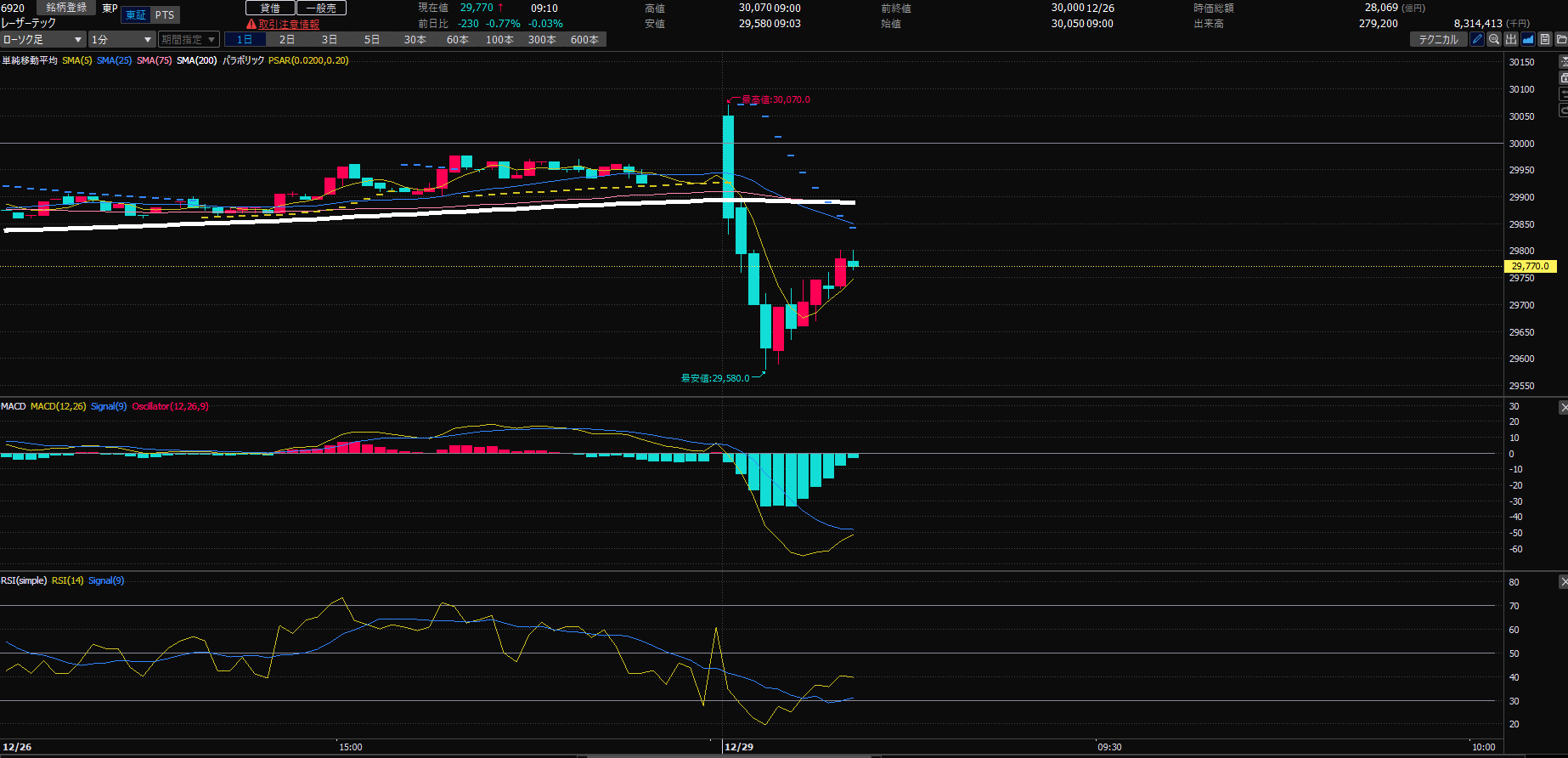Close the MACD indicator panel
The height and width of the screenshot is (758, 1568).
(1563, 408)
